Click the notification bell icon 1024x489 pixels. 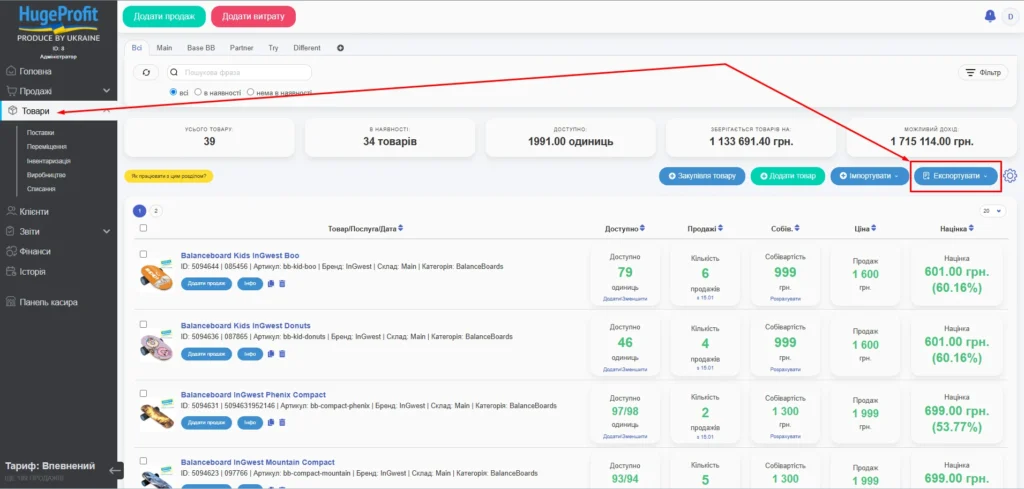990,16
